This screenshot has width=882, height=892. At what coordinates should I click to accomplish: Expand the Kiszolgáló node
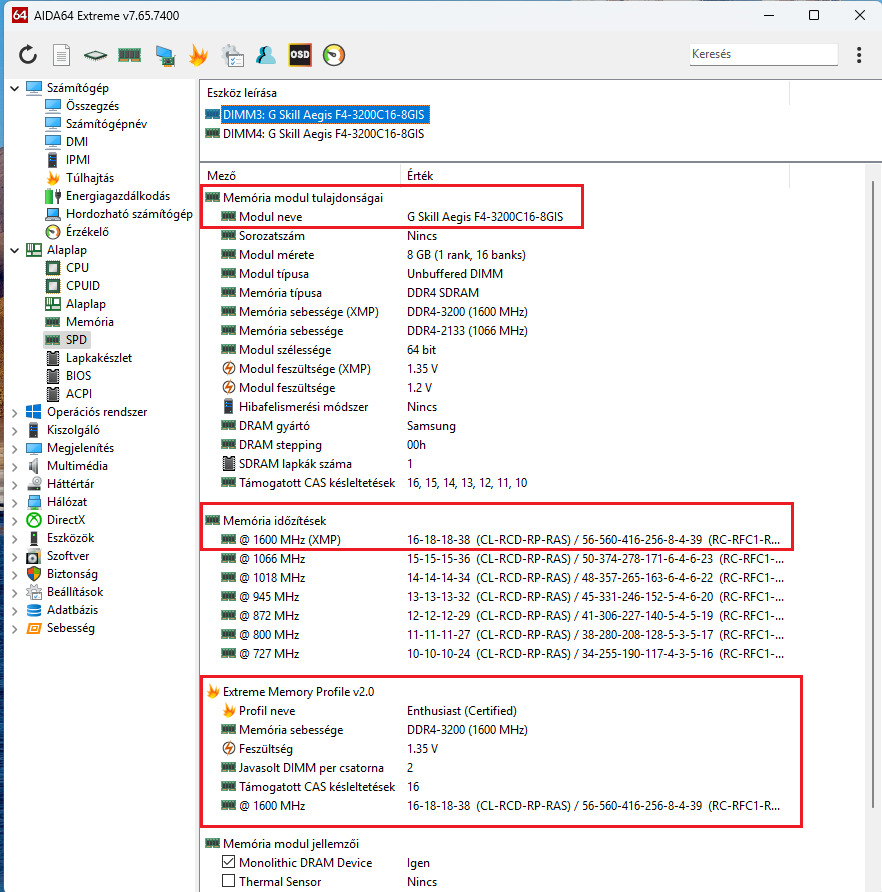[15, 431]
